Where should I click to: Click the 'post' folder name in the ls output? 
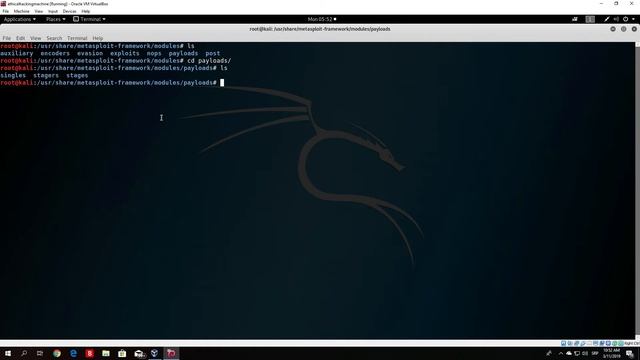point(213,53)
